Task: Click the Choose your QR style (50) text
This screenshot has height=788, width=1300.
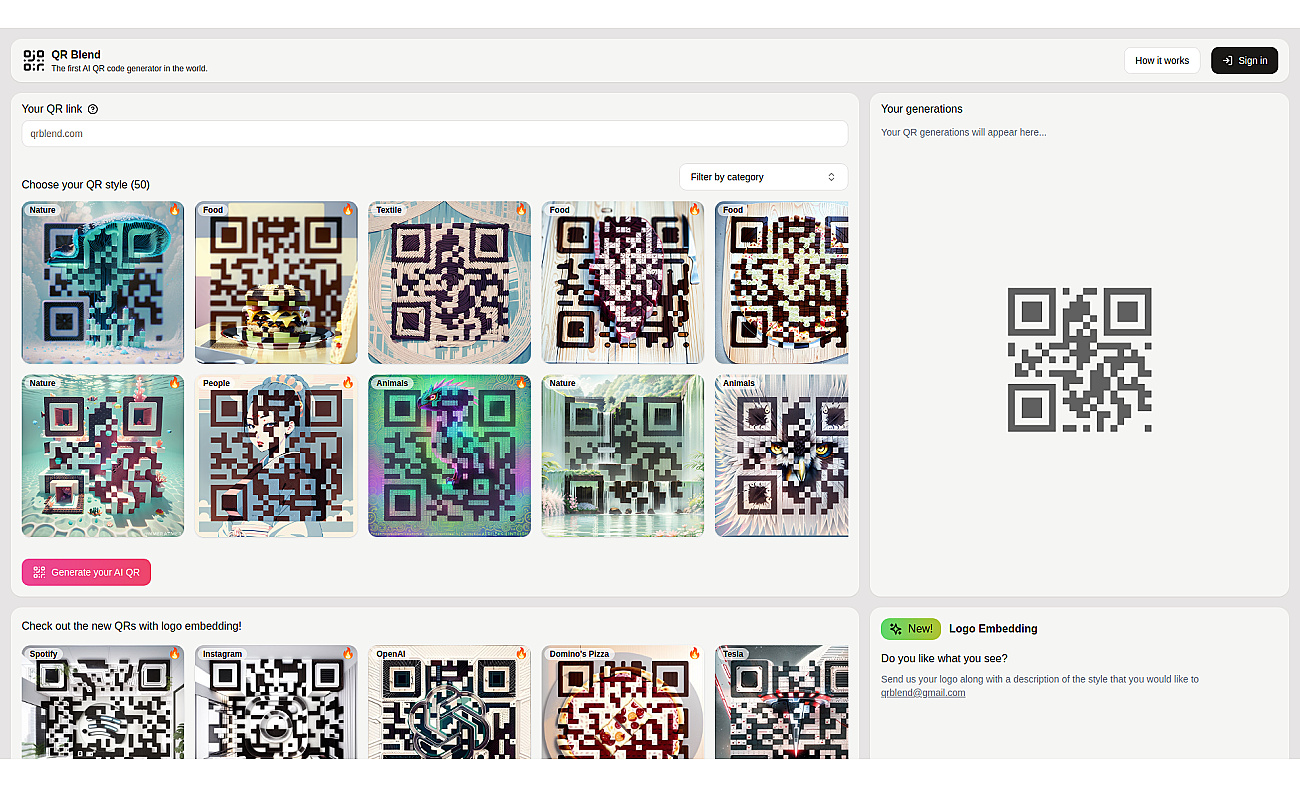Action: click(x=86, y=184)
